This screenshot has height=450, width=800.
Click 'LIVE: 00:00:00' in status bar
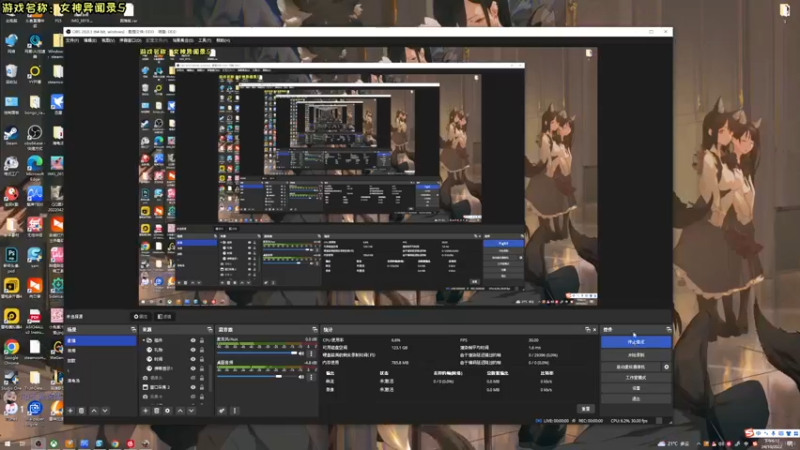coord(556,421)
